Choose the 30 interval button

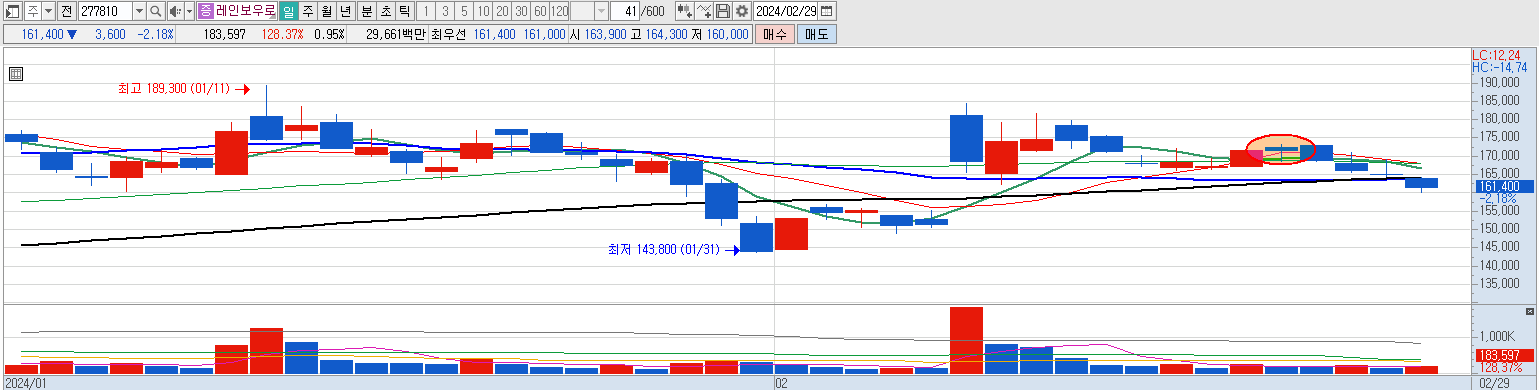click(521, 11)
